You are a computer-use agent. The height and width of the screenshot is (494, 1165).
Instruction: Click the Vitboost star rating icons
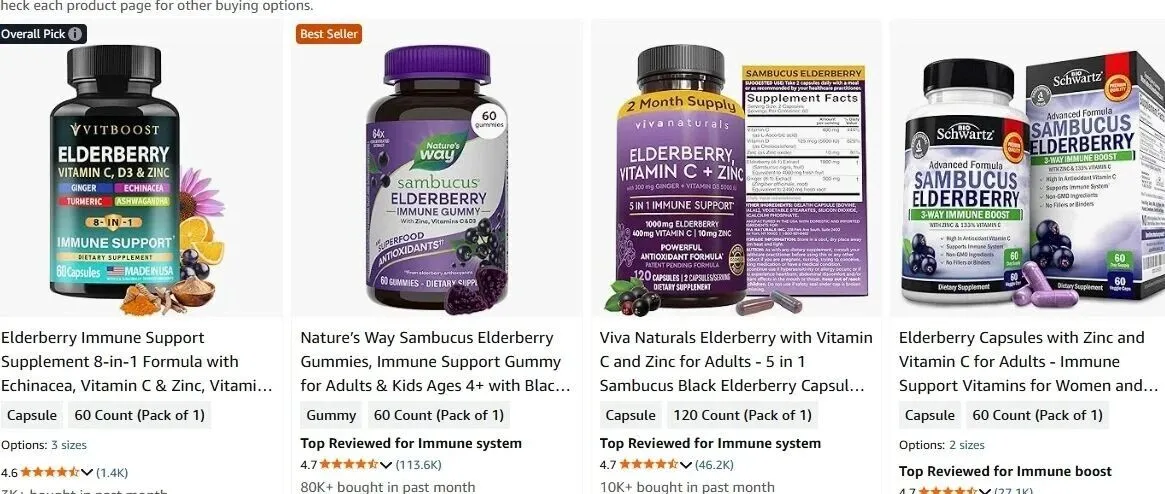(x=50, y=472)
